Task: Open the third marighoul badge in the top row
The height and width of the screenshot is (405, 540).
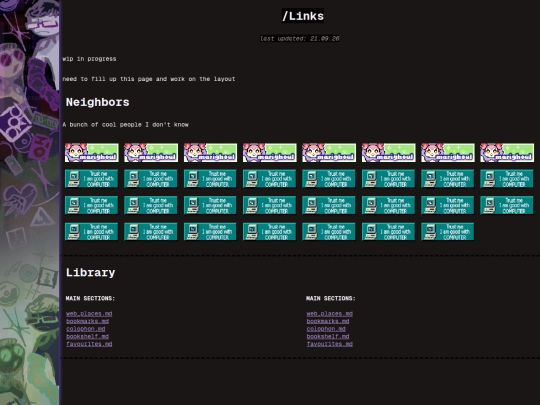Action: point(210,153)
